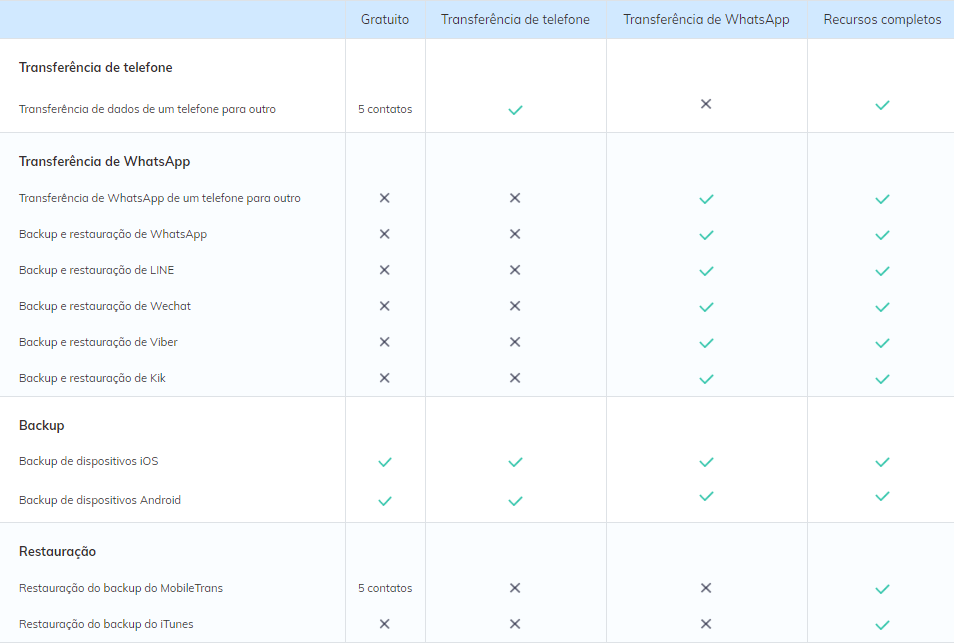Click the checkmark for phone data transfer under Recursos completos

(881, 105)
